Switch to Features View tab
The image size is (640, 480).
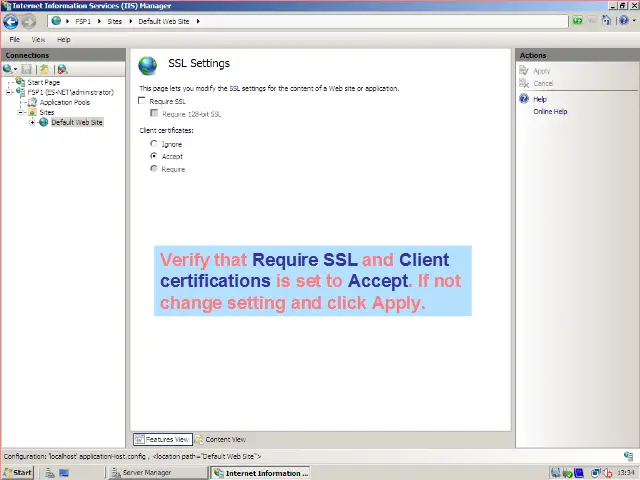pyautogui.click(x=163, y=440)
